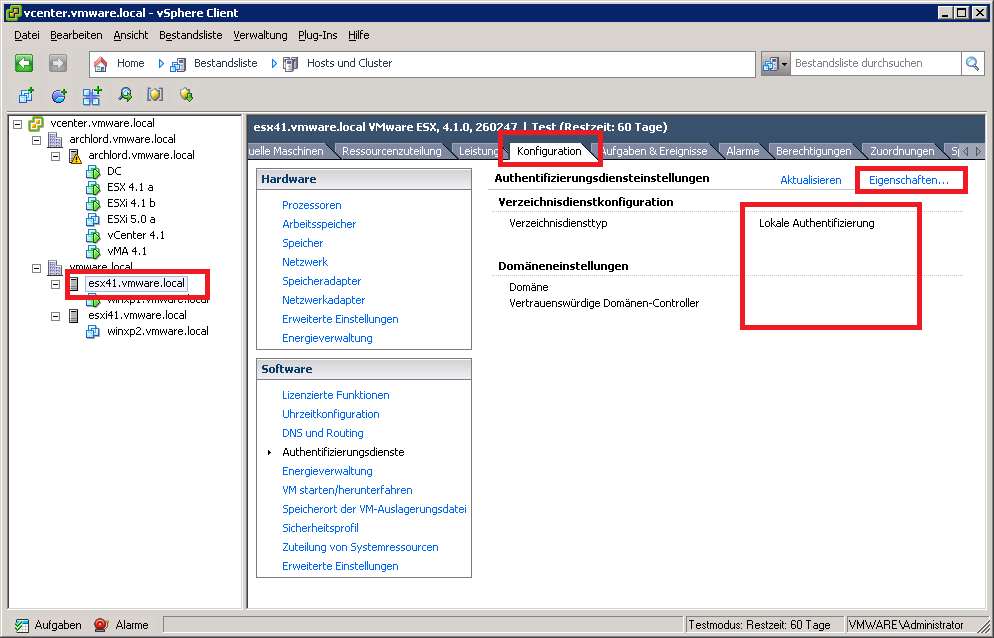Click the blue globe toolbar icon
Image resolution: width=994 pixels, height=638 pixels.
point(59,96)
